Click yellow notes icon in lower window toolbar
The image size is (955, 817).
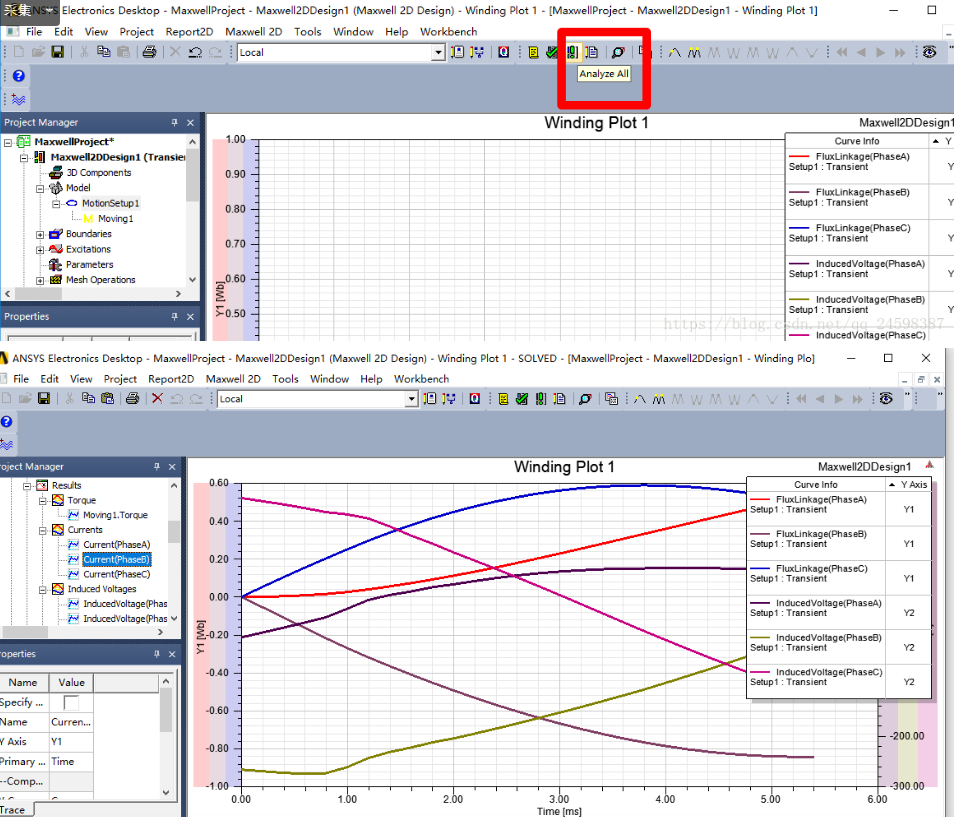[503, 398]
